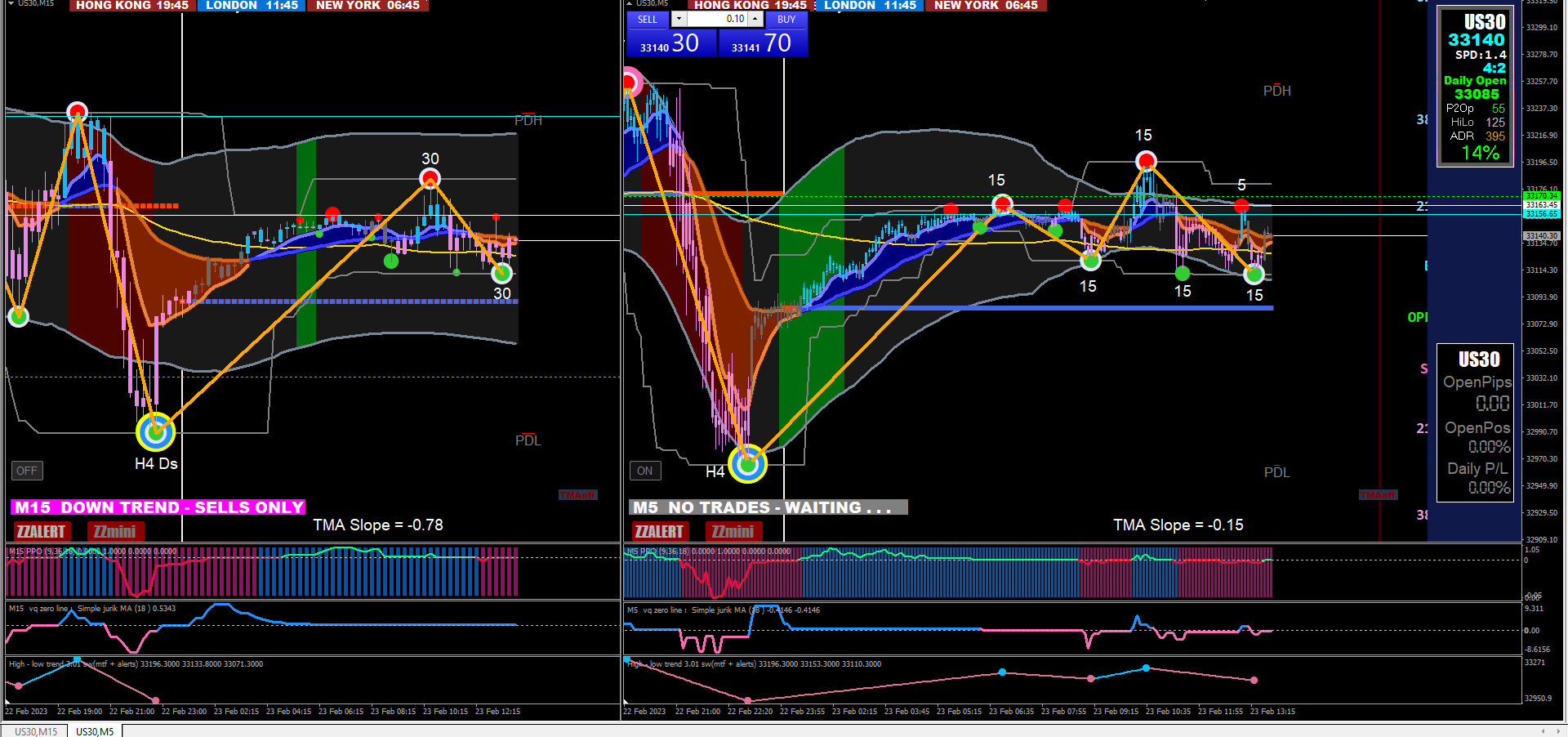The height and width of the screenshot is (737, 1568).
Task: Click the M5 vq zero line indicator label
Action: [x=724, y=610]
